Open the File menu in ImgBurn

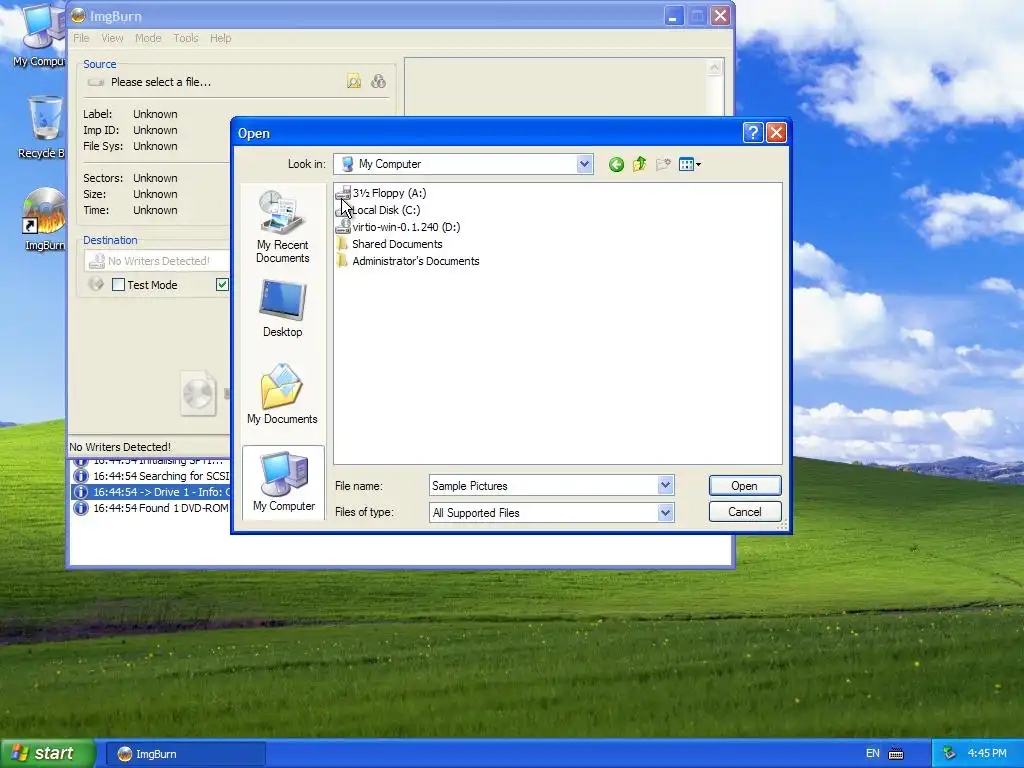coord(81,38)
